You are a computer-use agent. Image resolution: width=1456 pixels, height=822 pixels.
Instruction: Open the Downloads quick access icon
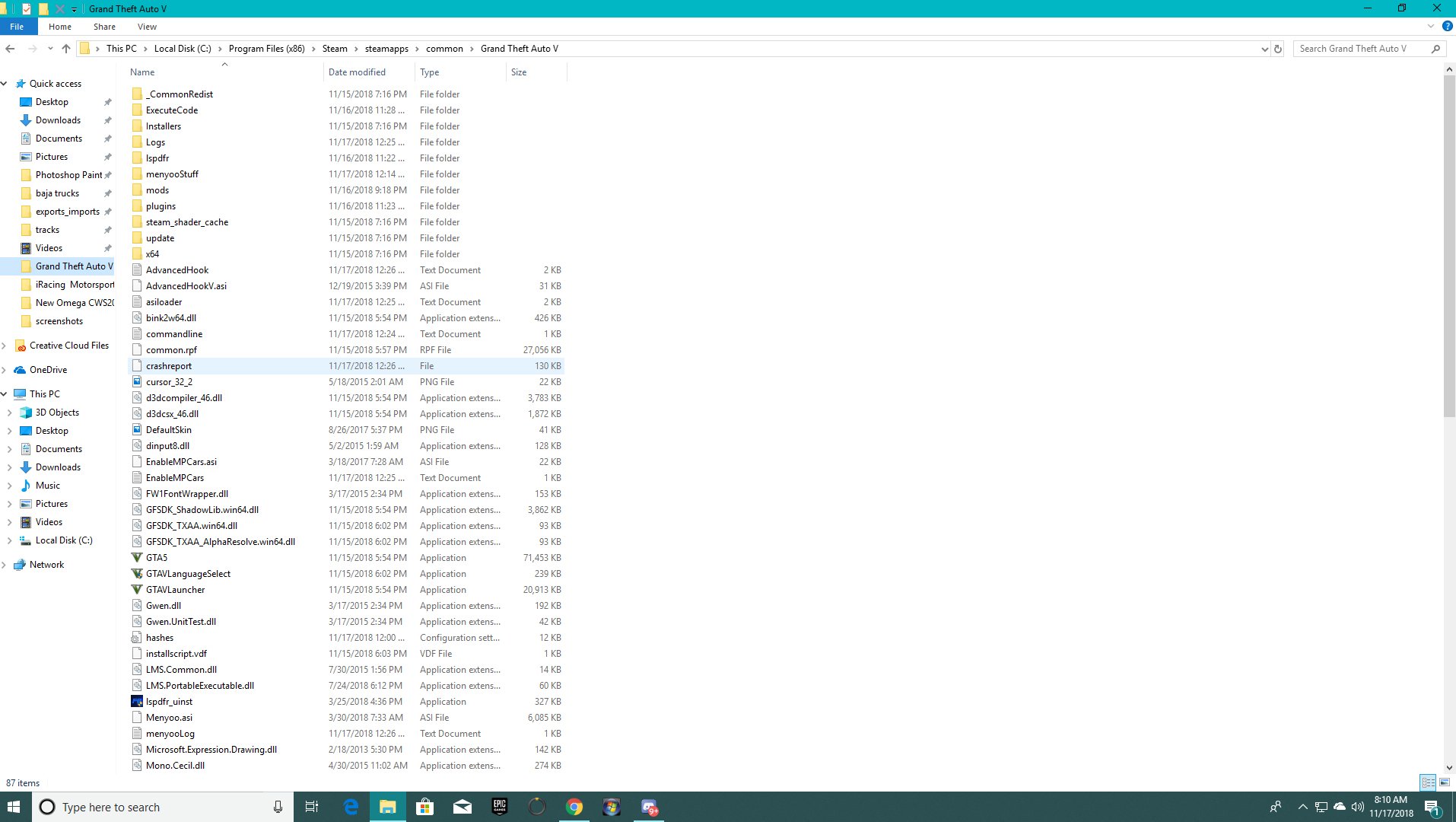[x=26, y=120]
